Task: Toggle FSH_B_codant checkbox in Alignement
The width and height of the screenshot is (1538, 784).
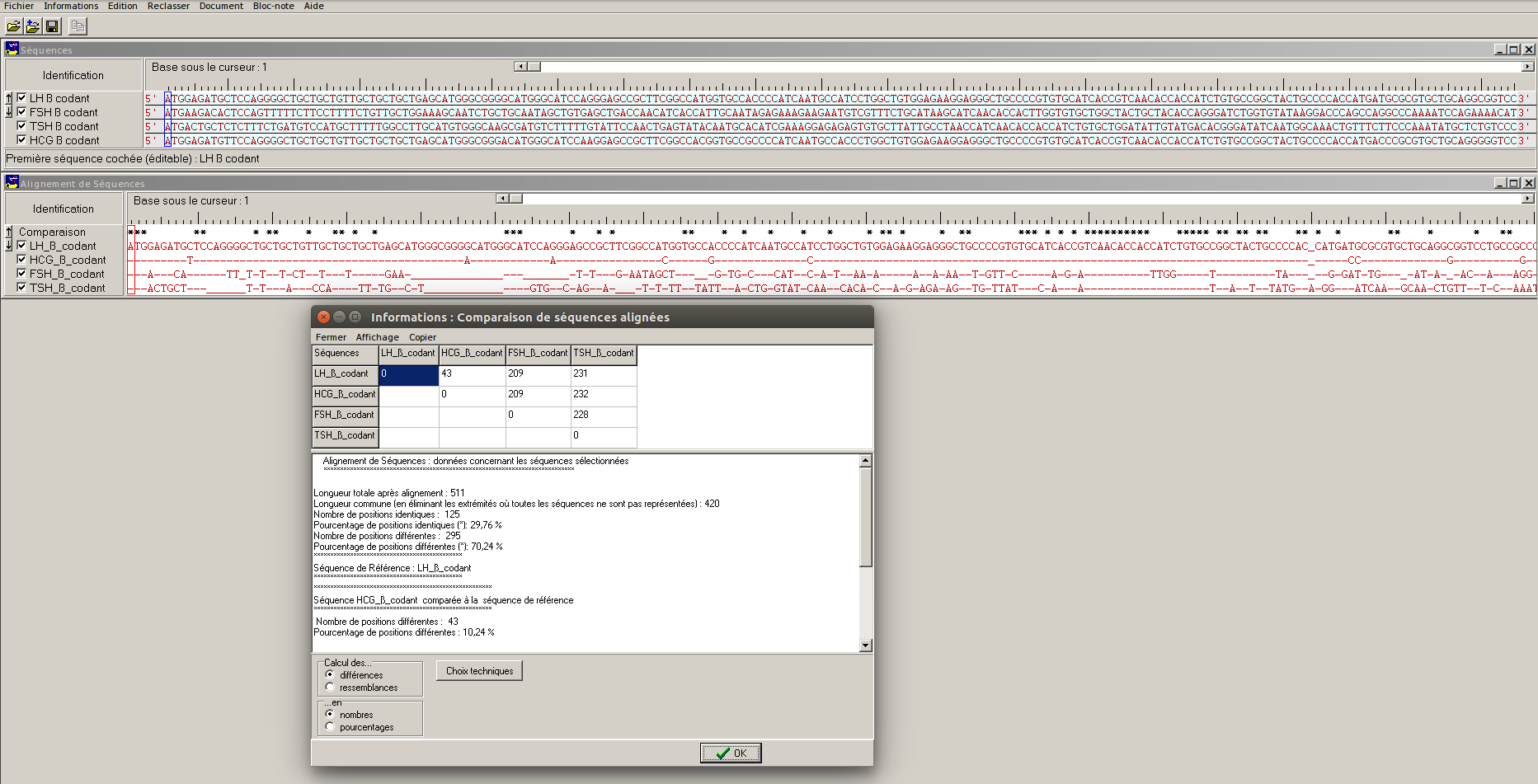Action: click(x=21, y=274)
